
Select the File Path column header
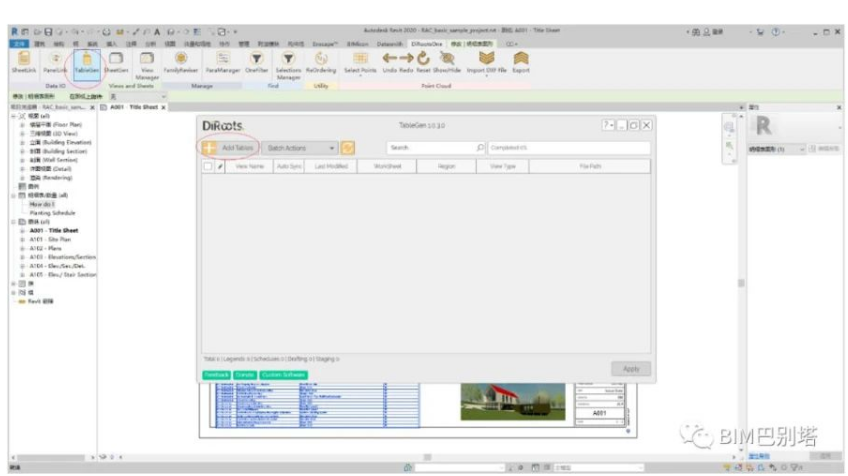pyautogui.click(x=590, y=167)
